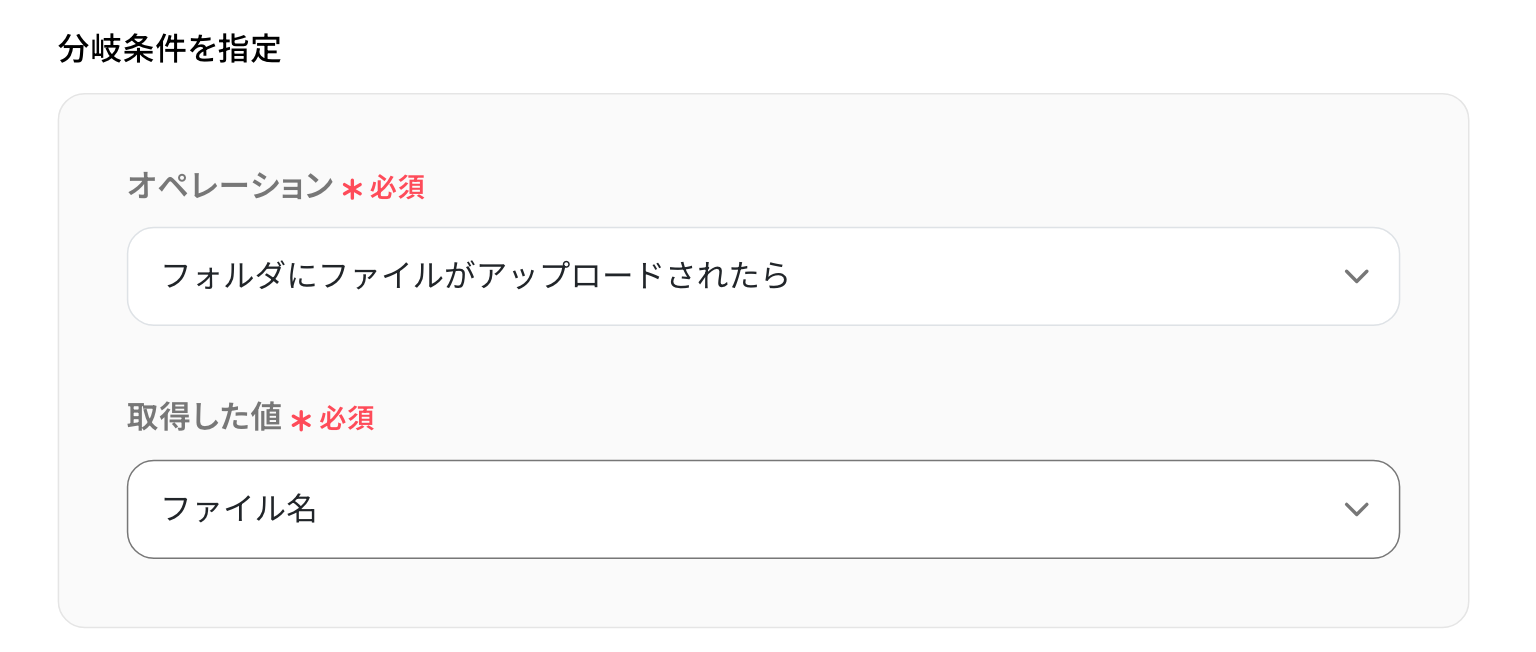The height and width of the screenshot is (652, 1536).
Task: Click the chevron arrow in 取得した値 field
Action: [x=1356, y=510]
